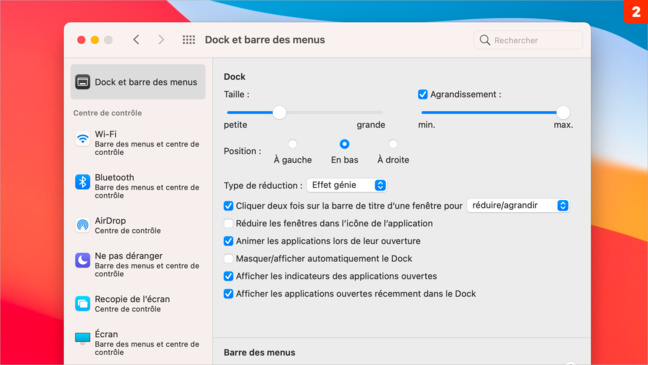Click the magnifying glass search icon
This screenshot has width=648, height=365.
485,40
